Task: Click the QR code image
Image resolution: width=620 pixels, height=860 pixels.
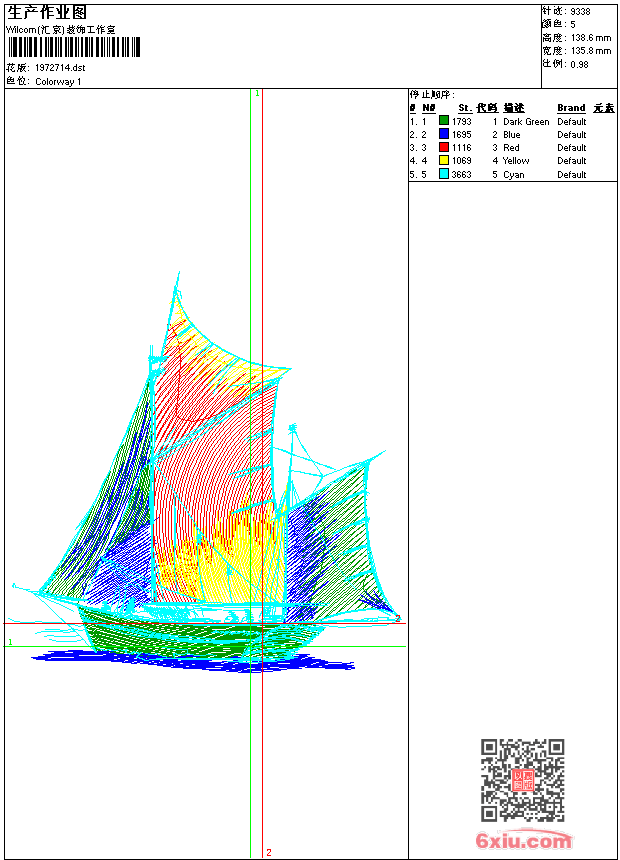Action: tap(522, 780)
